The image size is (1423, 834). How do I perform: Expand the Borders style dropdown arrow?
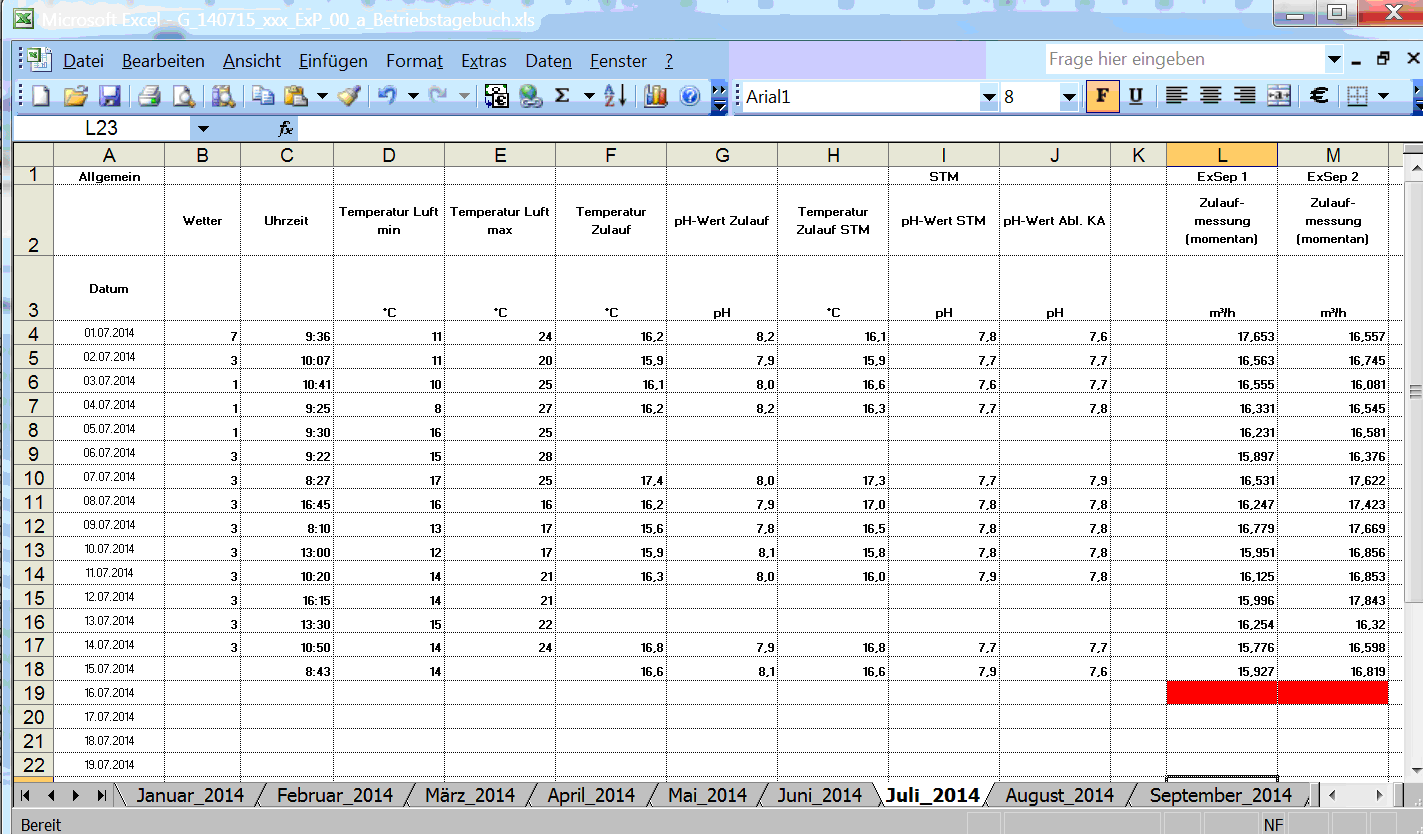point(1384,96)
